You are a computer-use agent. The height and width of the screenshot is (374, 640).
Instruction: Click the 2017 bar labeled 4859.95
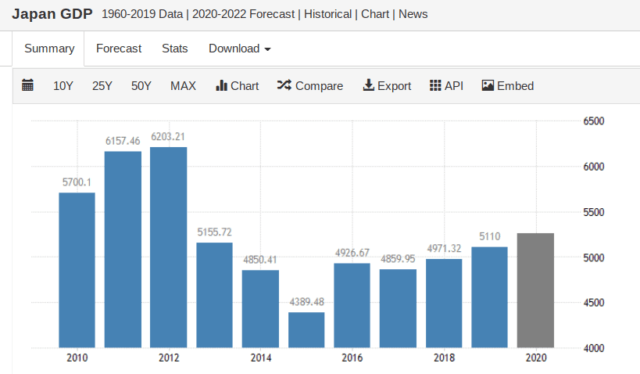click(398, 308)
